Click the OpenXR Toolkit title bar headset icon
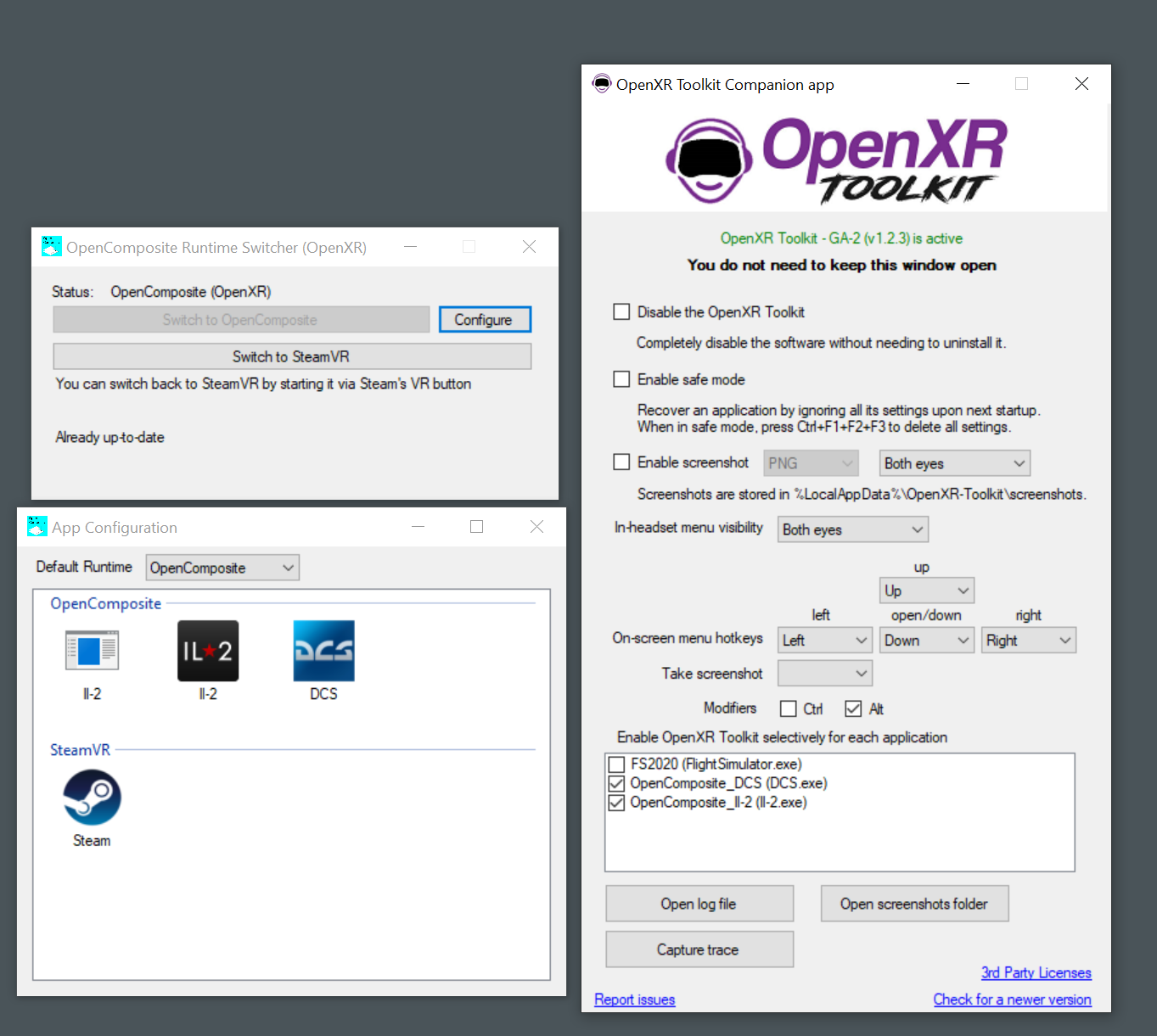The width and height of the screenshot is (1157, 1036). pyautogui.click(x=602, y=84)
